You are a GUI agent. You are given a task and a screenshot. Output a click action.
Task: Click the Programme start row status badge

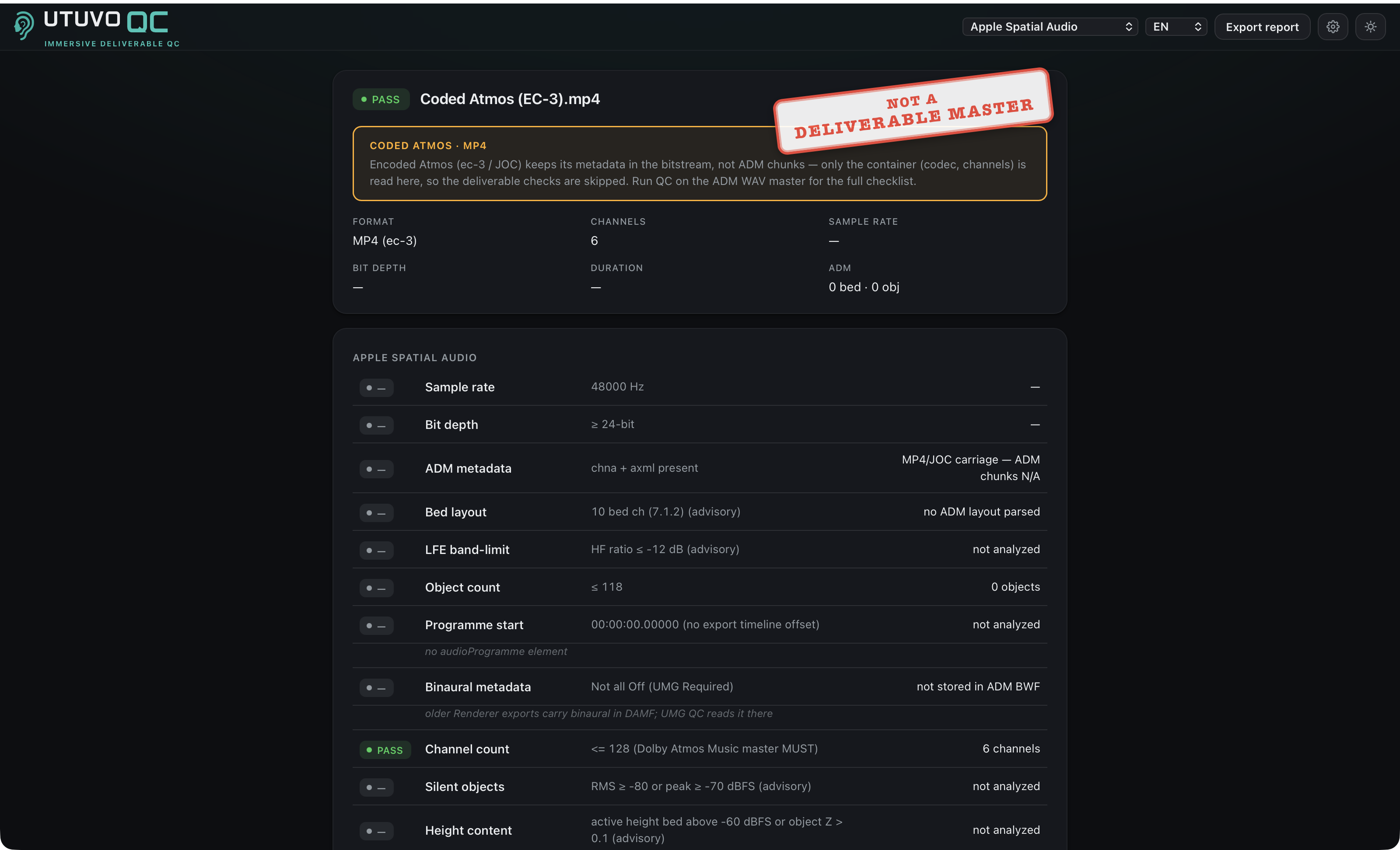[376, 625]
